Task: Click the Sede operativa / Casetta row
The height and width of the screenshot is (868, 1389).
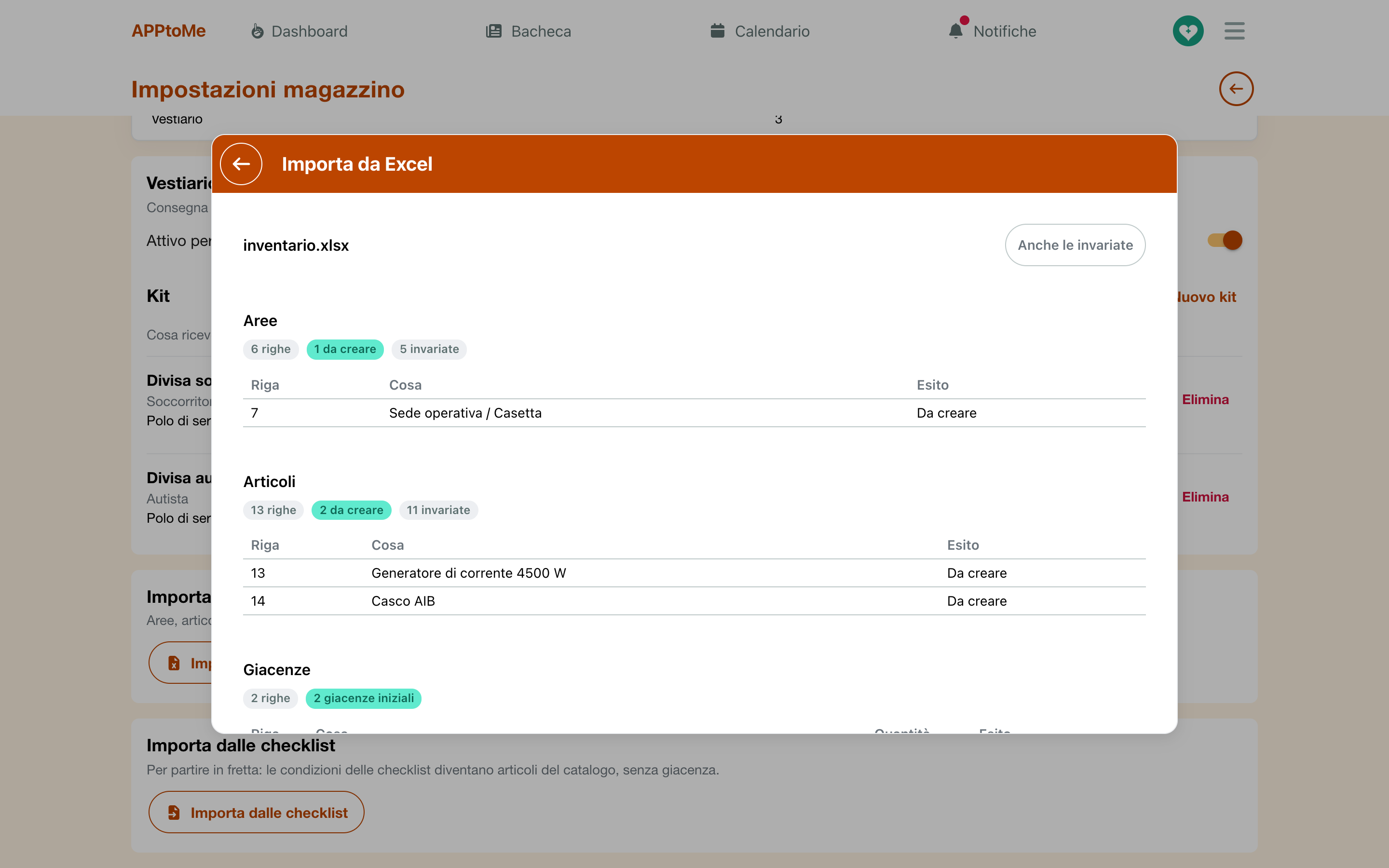Action: click(x=694, y=413)
